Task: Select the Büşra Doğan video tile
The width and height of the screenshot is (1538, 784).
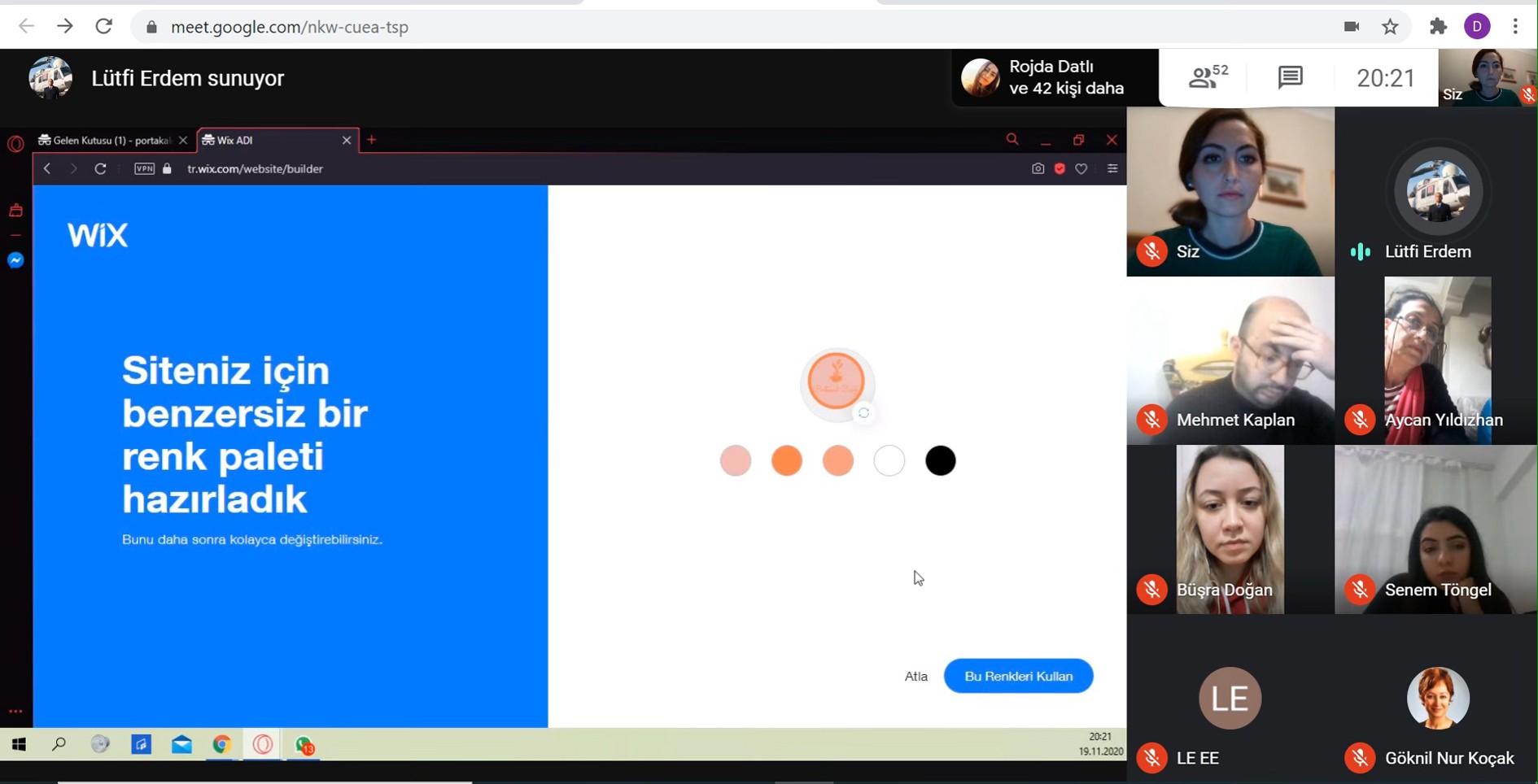Action: pyautogui.click(x=1230, y=529)
